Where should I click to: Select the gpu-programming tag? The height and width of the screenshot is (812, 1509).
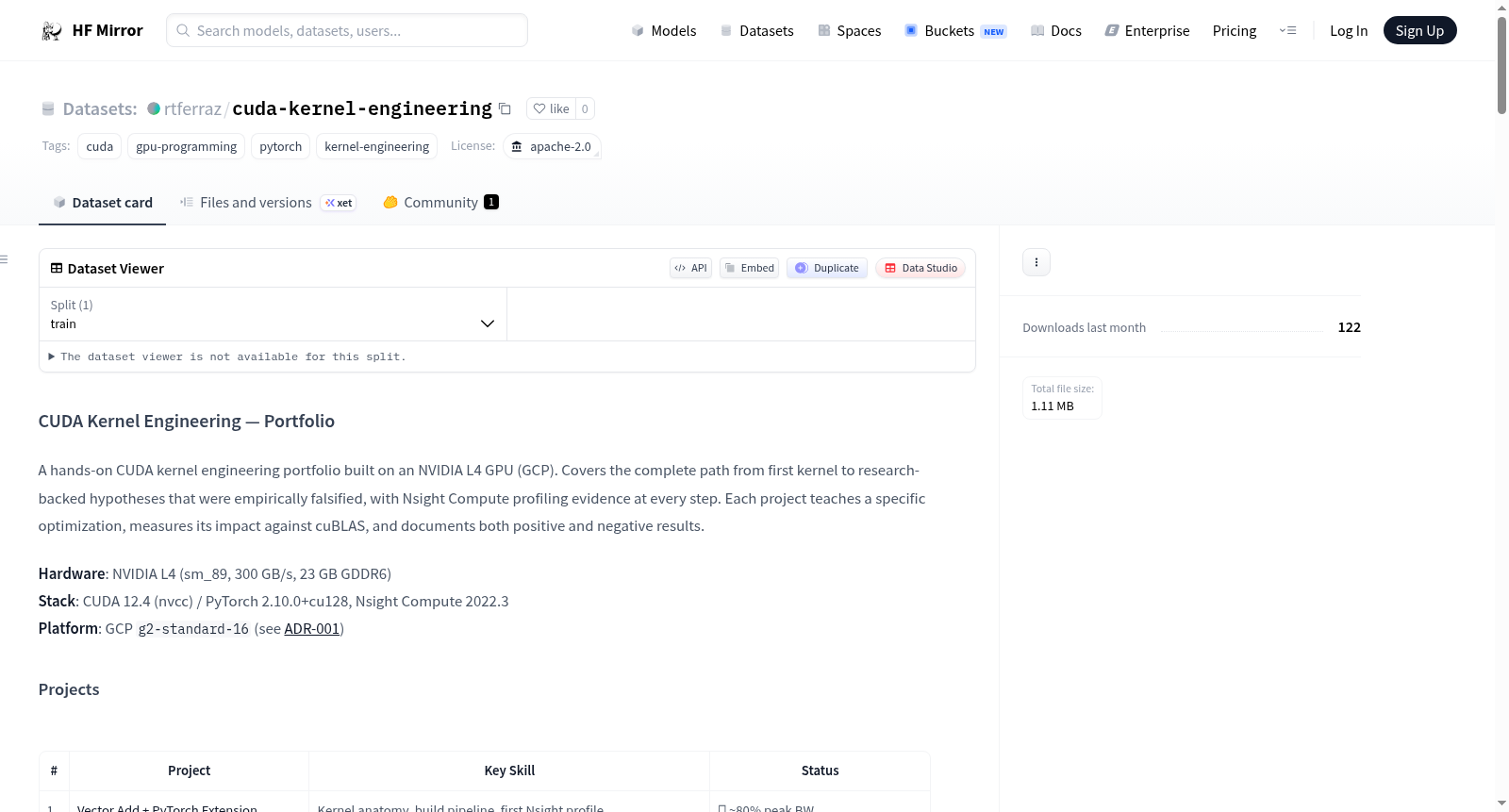point(187,146)
